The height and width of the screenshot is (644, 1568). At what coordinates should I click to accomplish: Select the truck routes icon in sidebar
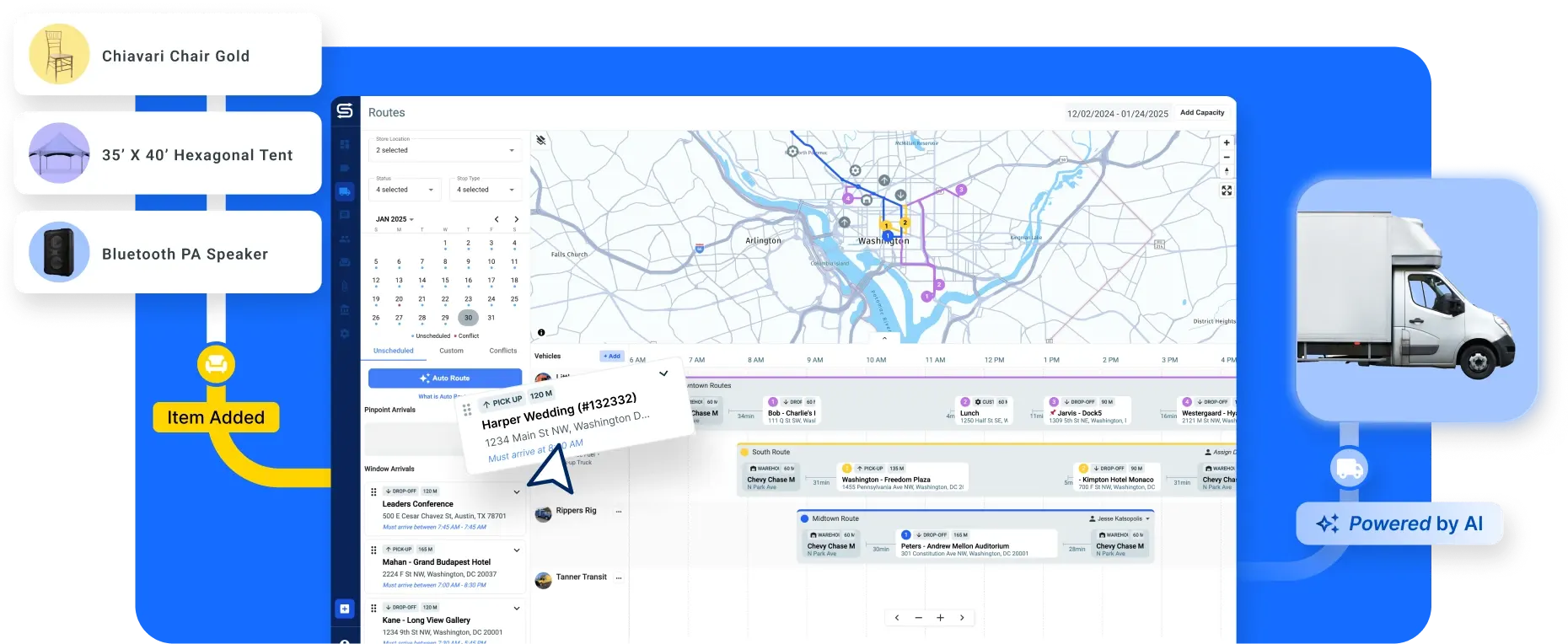click(345, 191)
